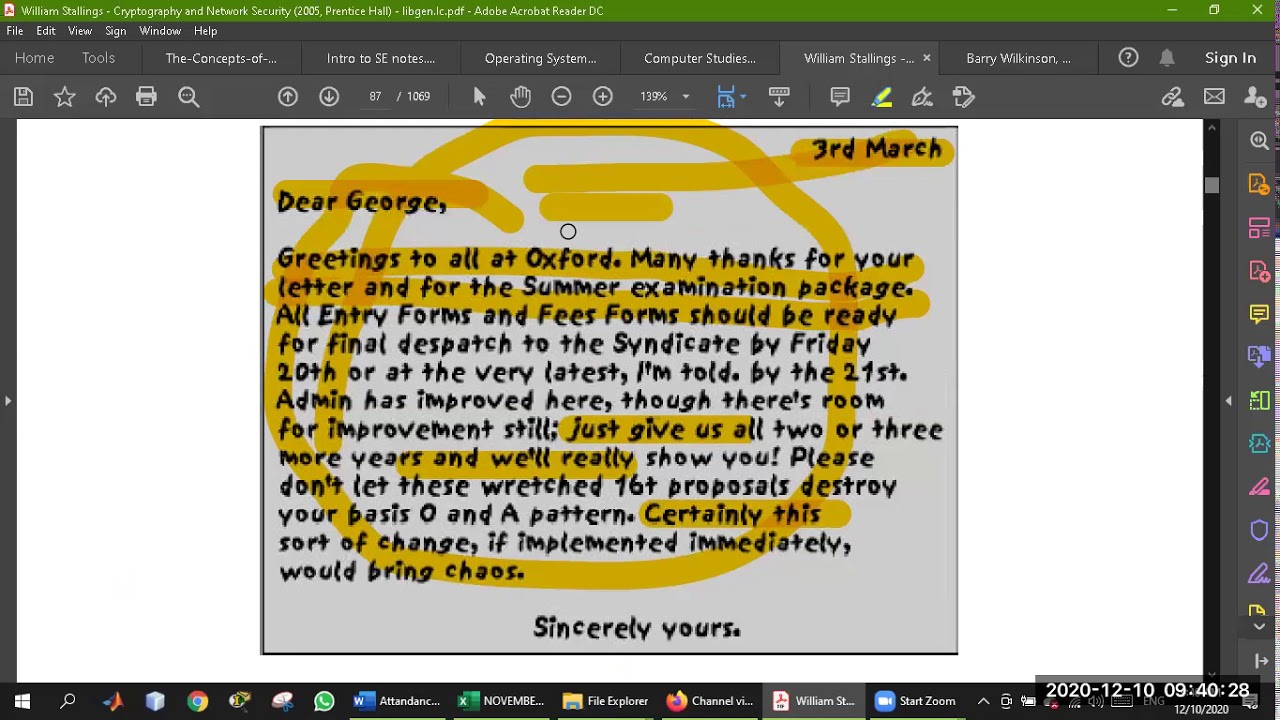
Task: Expand the left navigation pane arrow
Action: pos(7,400)
